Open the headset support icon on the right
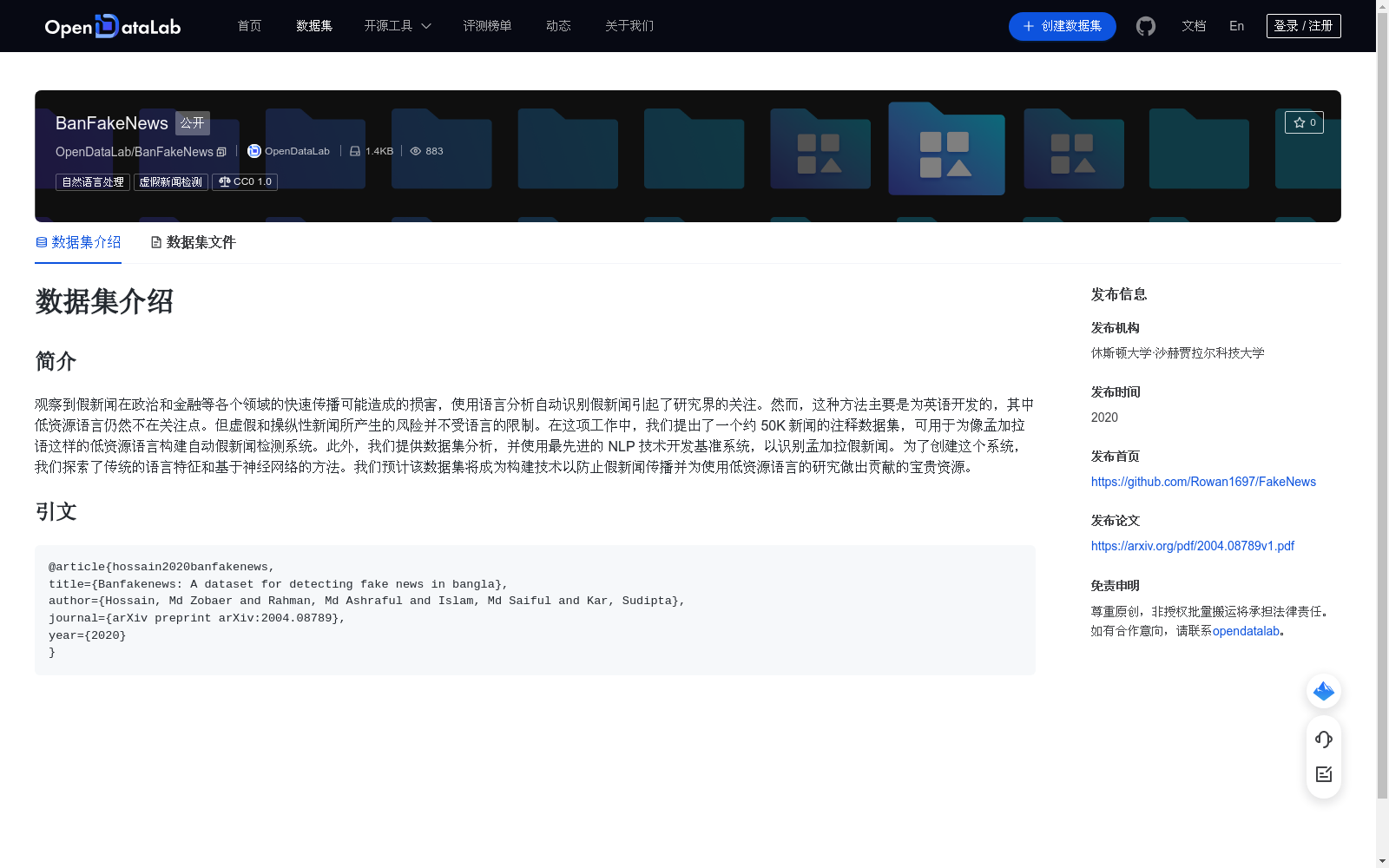Image resolution: width=1389 pixels, height=868 pixels. [x=1323, y=740]
